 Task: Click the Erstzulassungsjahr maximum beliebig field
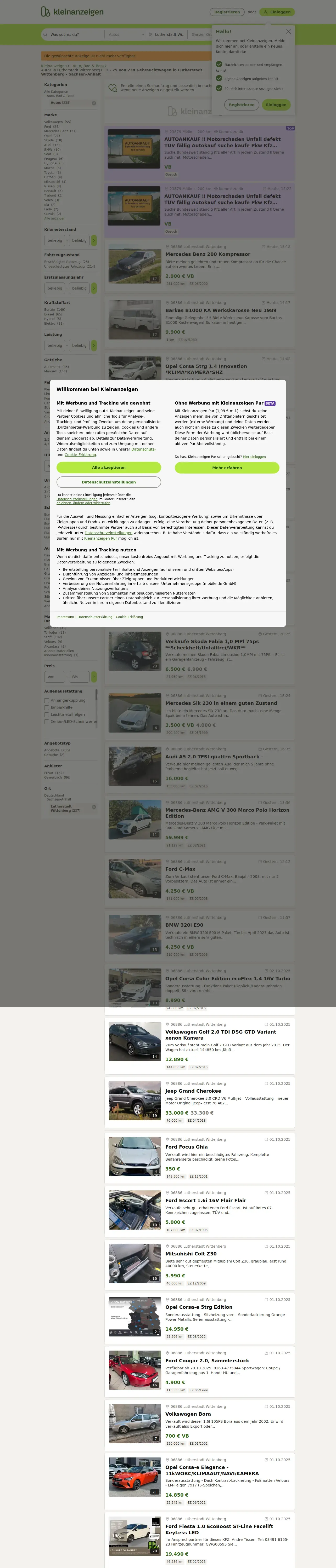(x=79, y=288)
